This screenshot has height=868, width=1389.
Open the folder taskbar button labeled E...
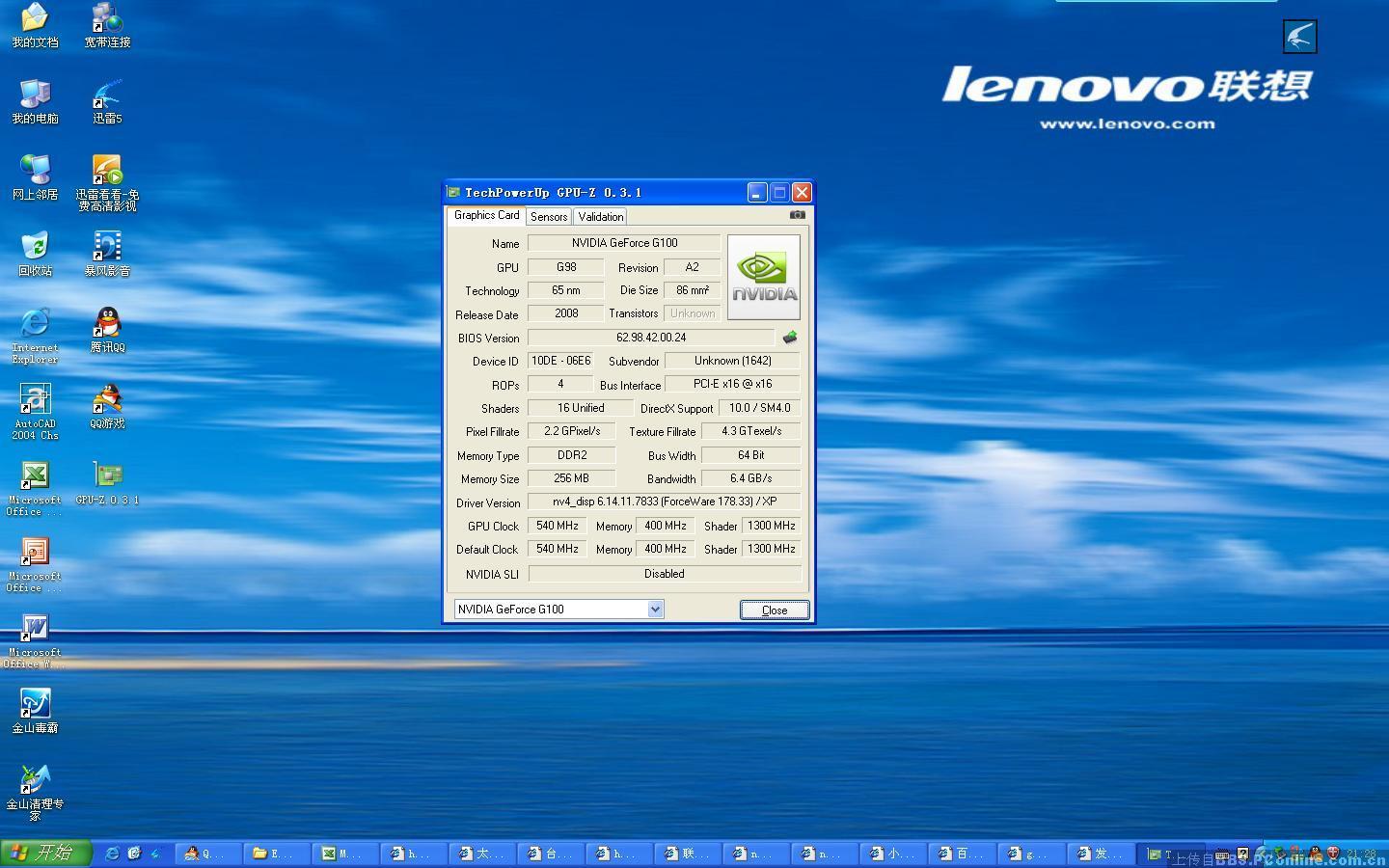tap(279, 854)
